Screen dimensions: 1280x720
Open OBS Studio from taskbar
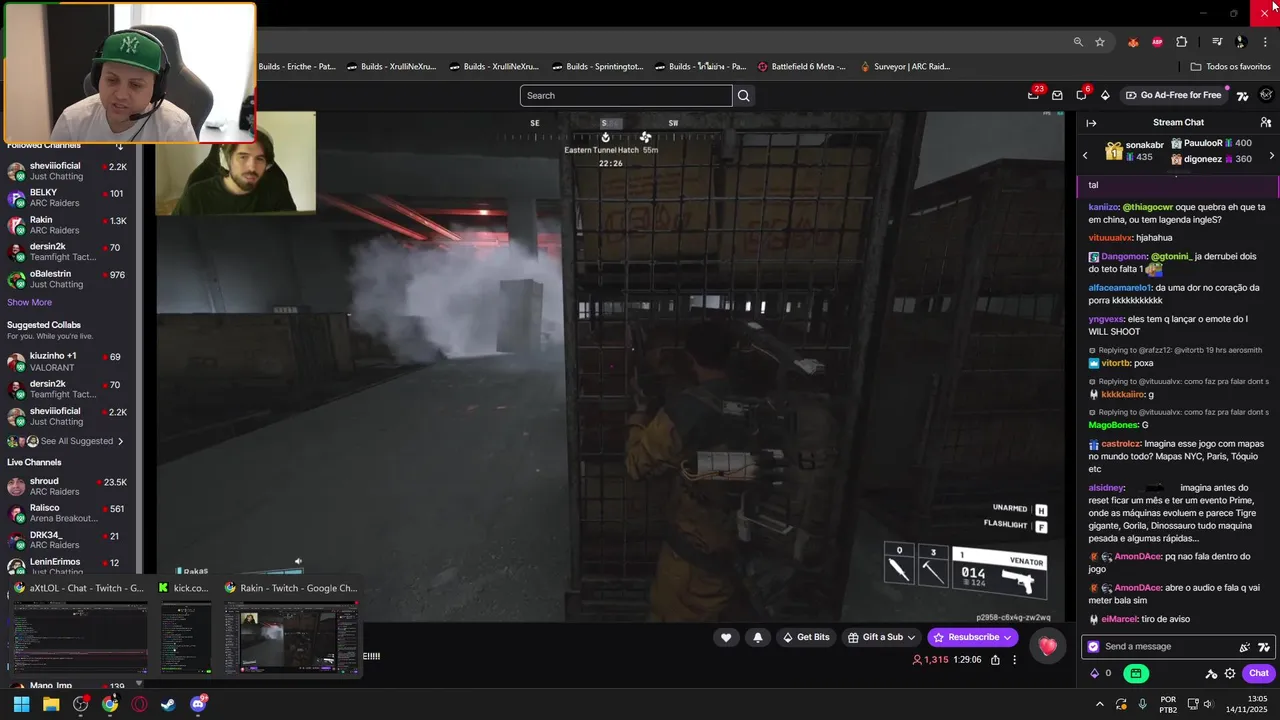coord(80,704)
